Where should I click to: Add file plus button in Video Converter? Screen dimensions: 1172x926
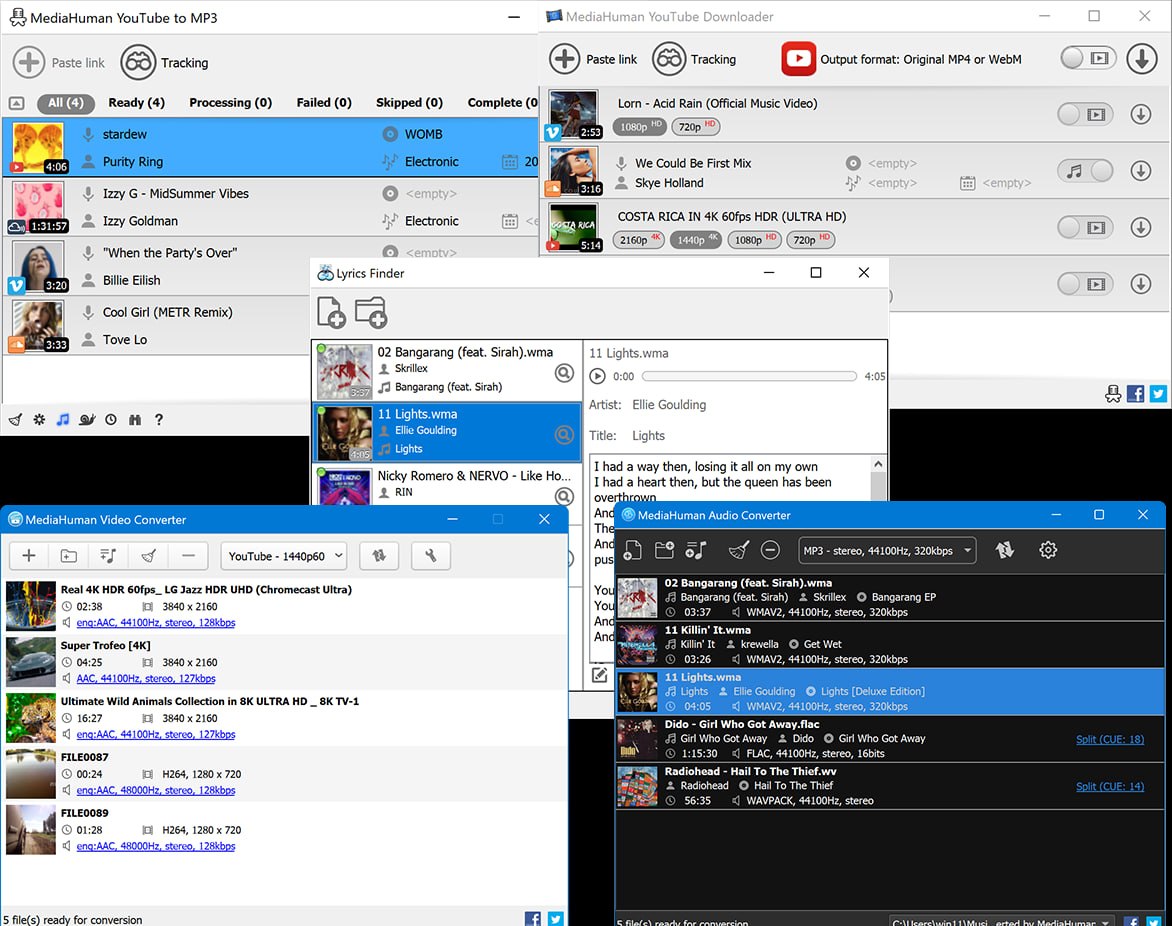(29, 555)
